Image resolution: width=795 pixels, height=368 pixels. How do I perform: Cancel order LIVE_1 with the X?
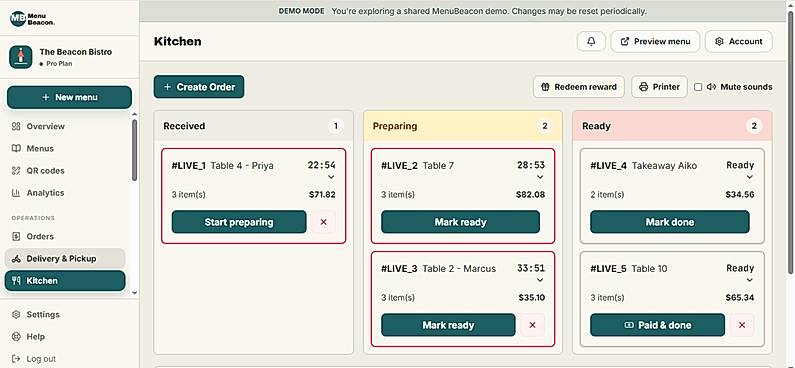[323, 222]
